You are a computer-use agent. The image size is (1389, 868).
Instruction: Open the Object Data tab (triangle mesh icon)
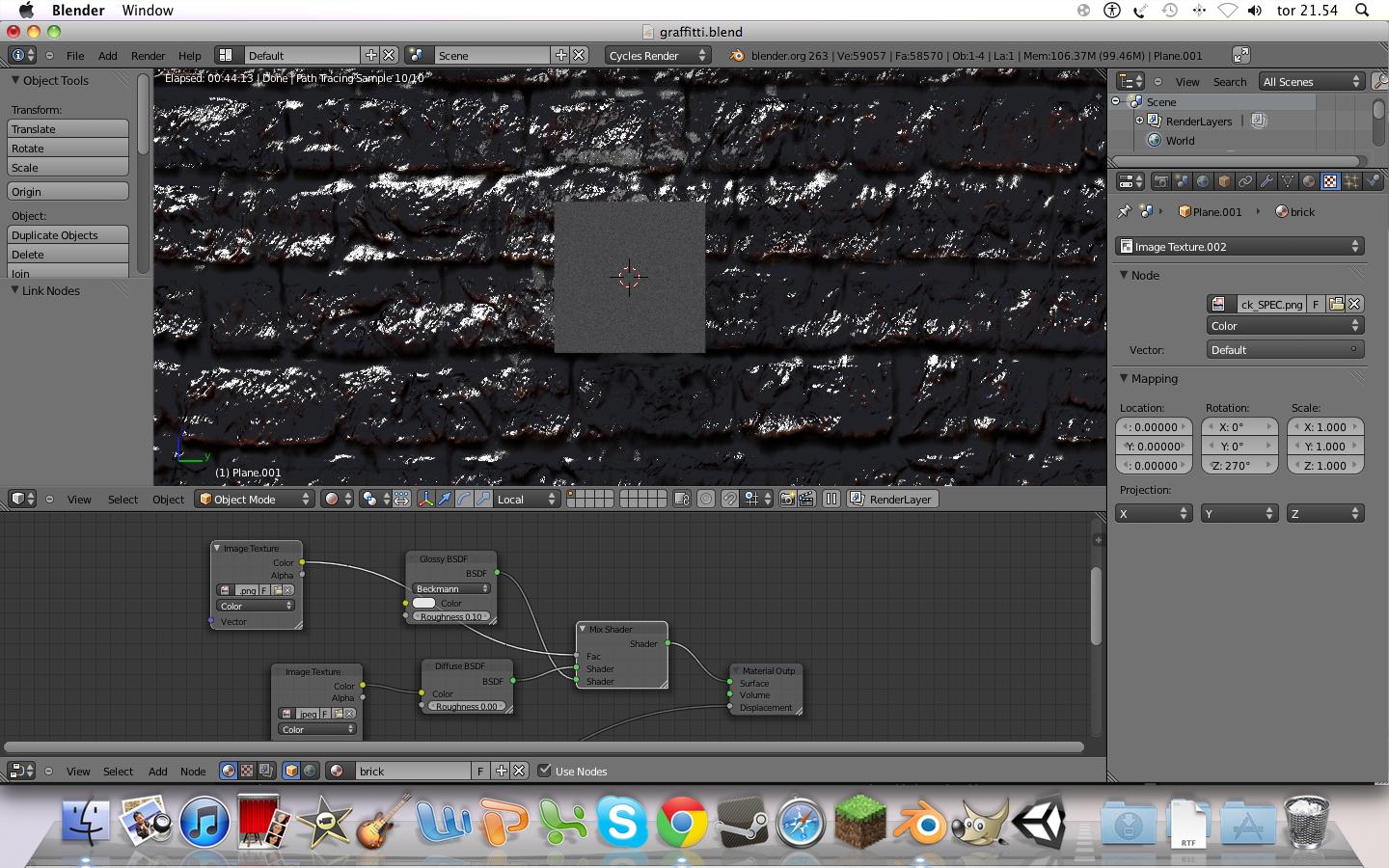[x=1288, y=181]
